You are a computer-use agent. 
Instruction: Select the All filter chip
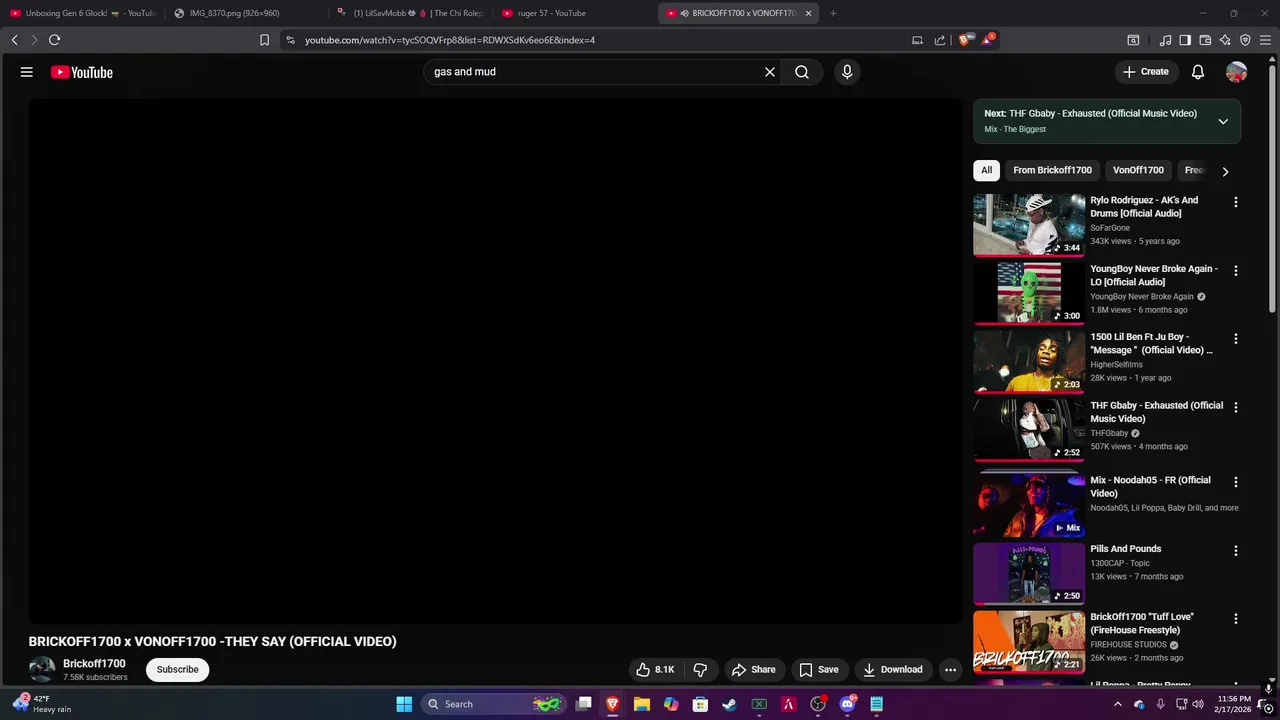point(986,170)
